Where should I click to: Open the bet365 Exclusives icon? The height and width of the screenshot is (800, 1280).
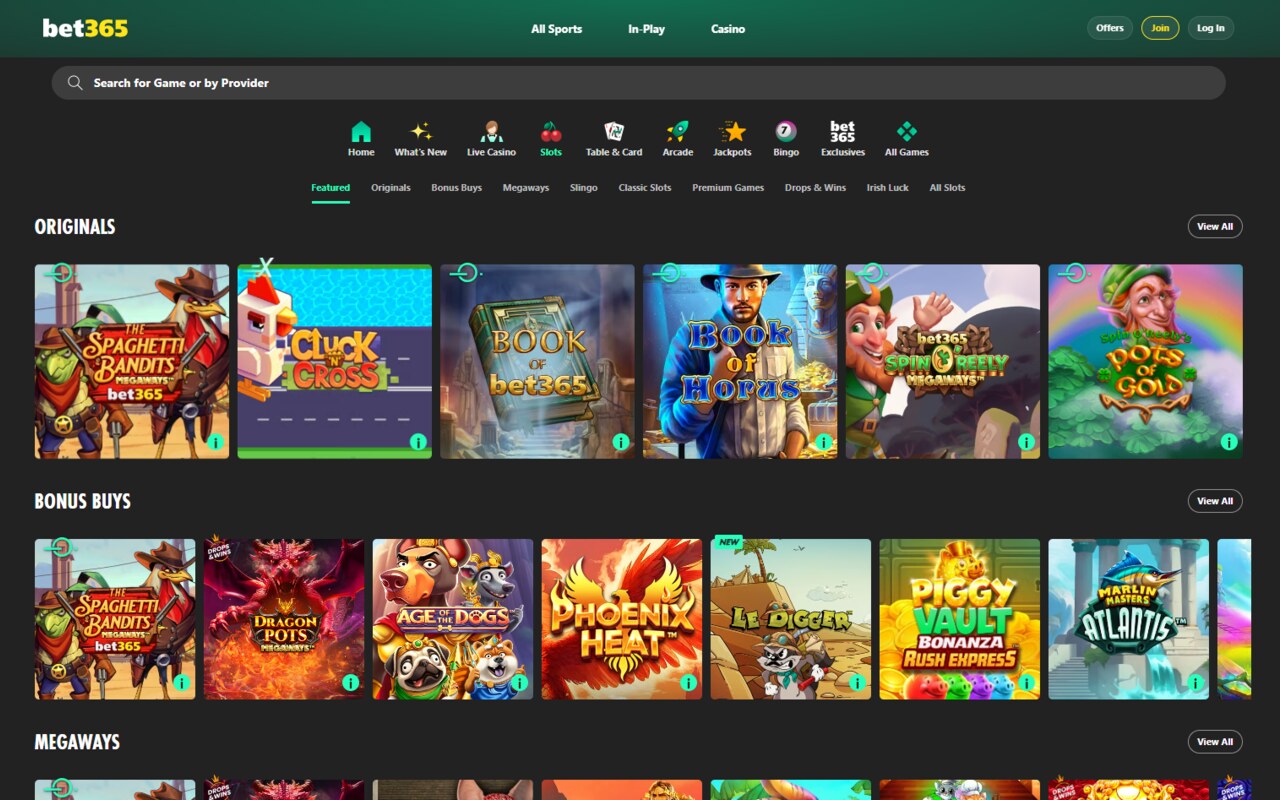[843, 132]
